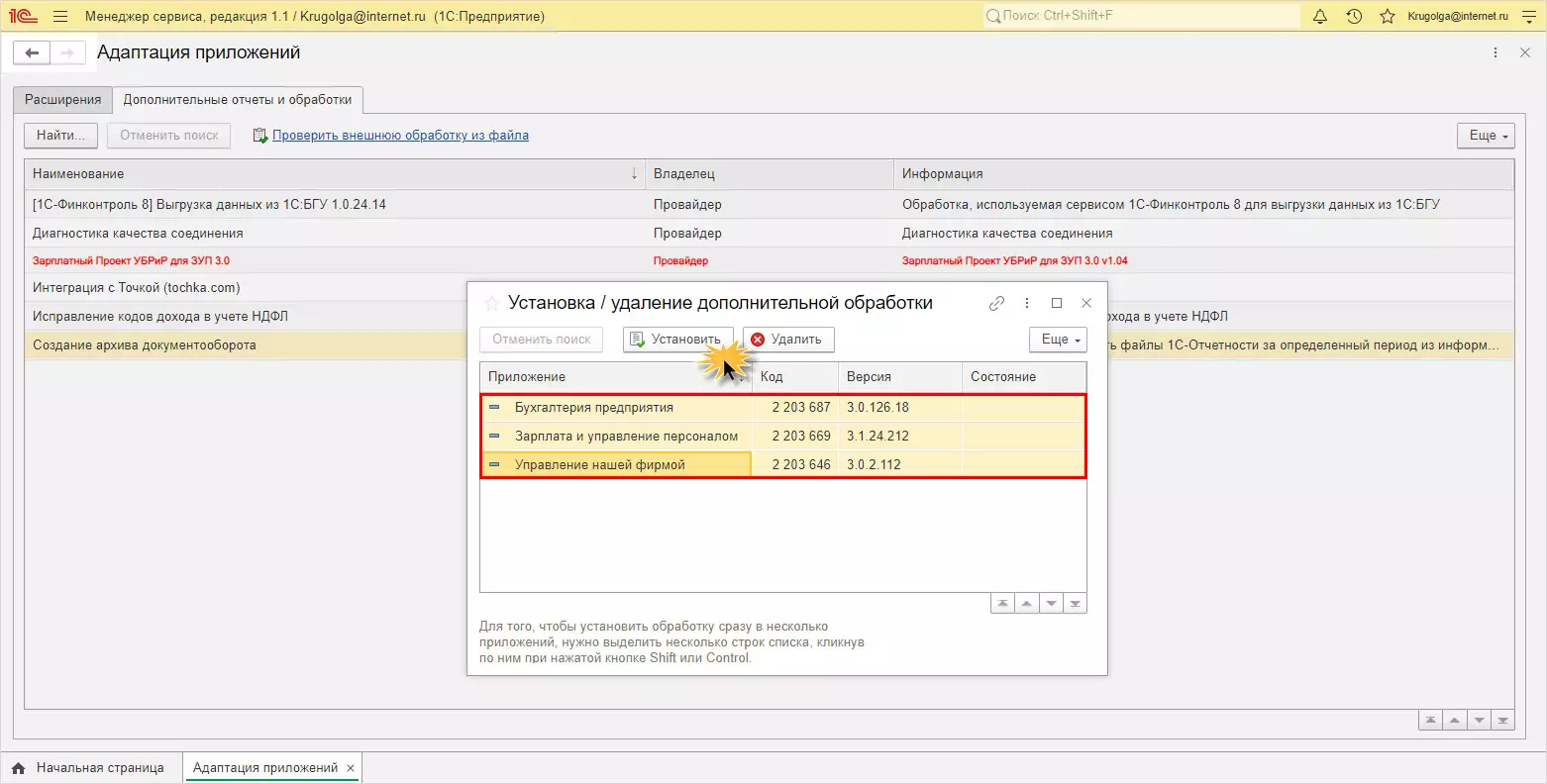Click row icon of Управление нашей фирмой

494,465
